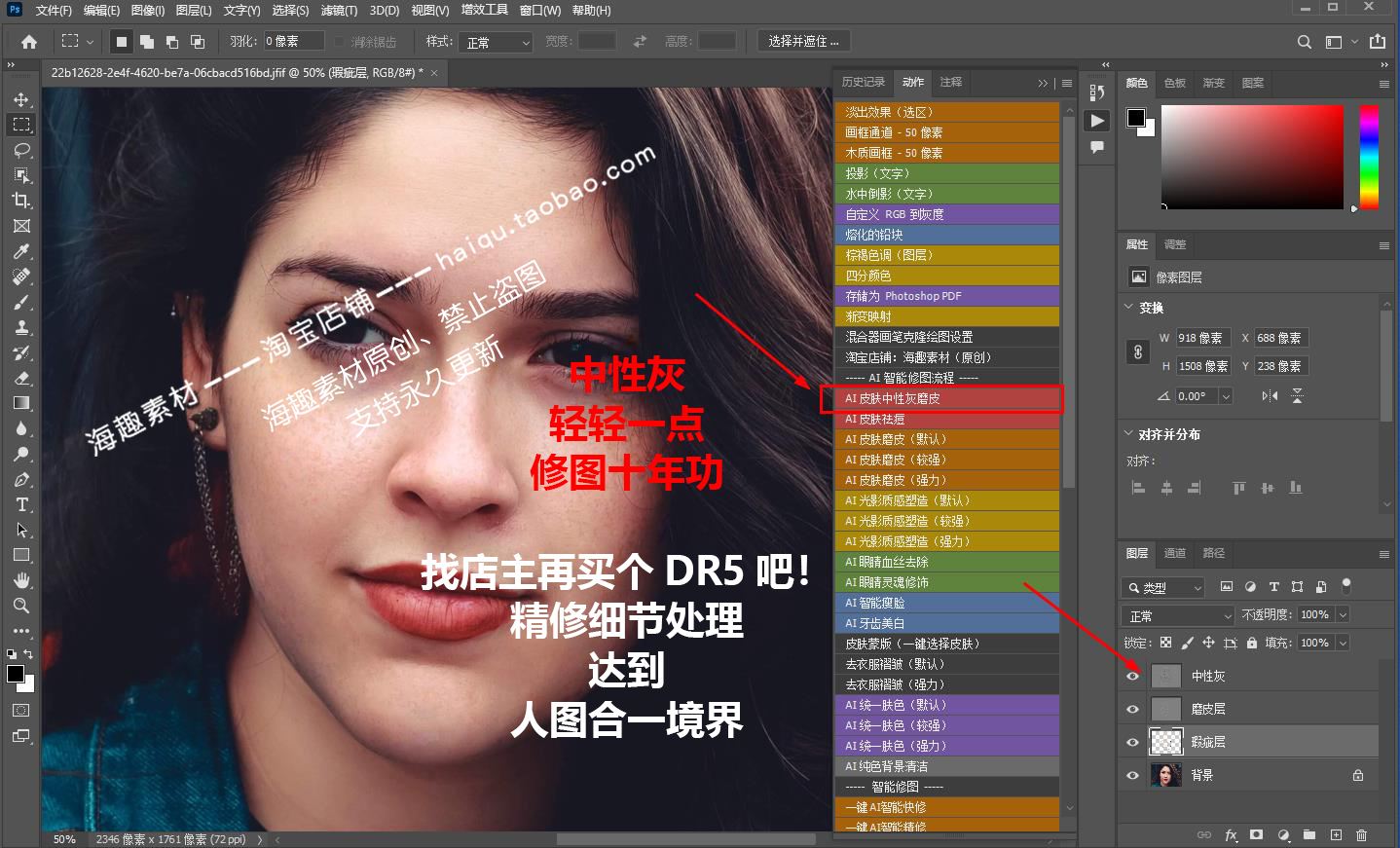
Task: Click the 选择并遮住 button
Action: 803,41
